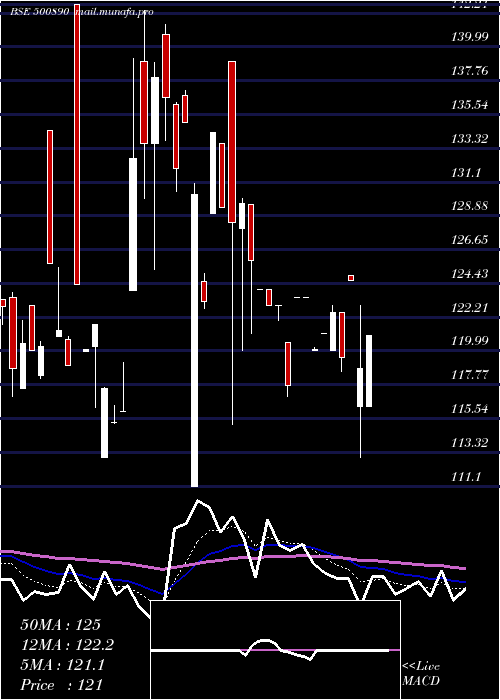500x700 pixels.
Task: Select the 124.43 price axis label
Action: click(470, 274)
